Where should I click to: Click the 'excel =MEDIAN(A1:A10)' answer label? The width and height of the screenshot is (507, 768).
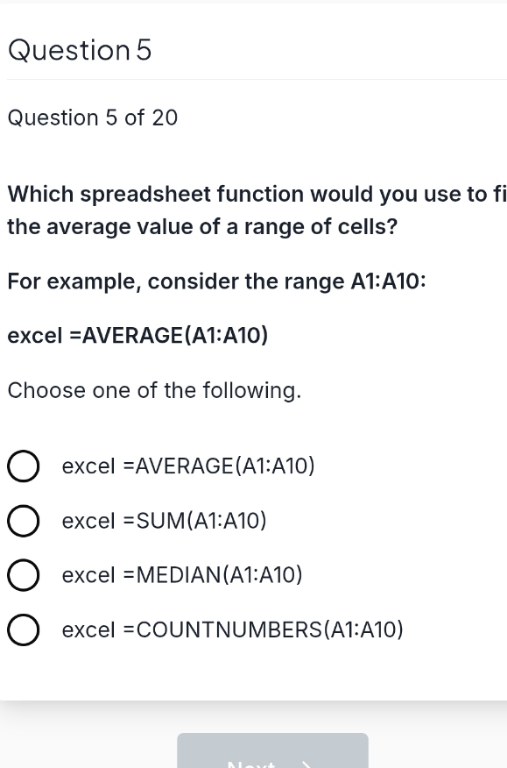pos(182,575)
